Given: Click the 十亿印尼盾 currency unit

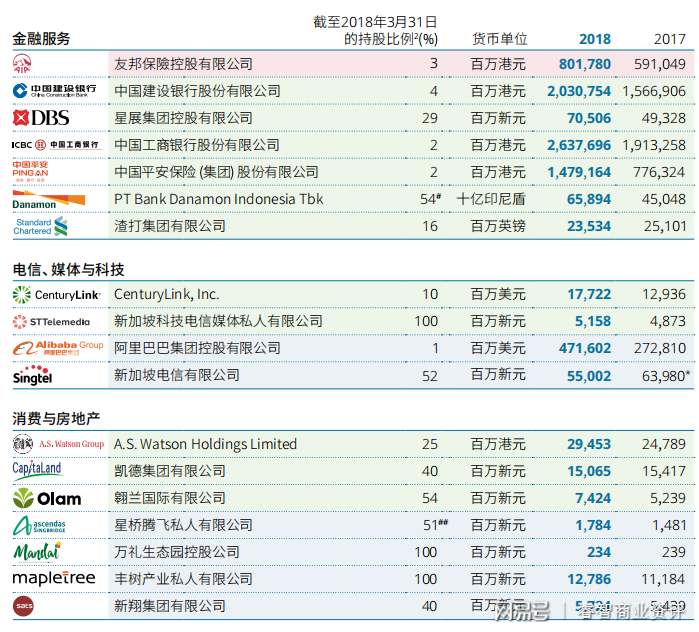Looking at the screenshot, I should [491, 199].
